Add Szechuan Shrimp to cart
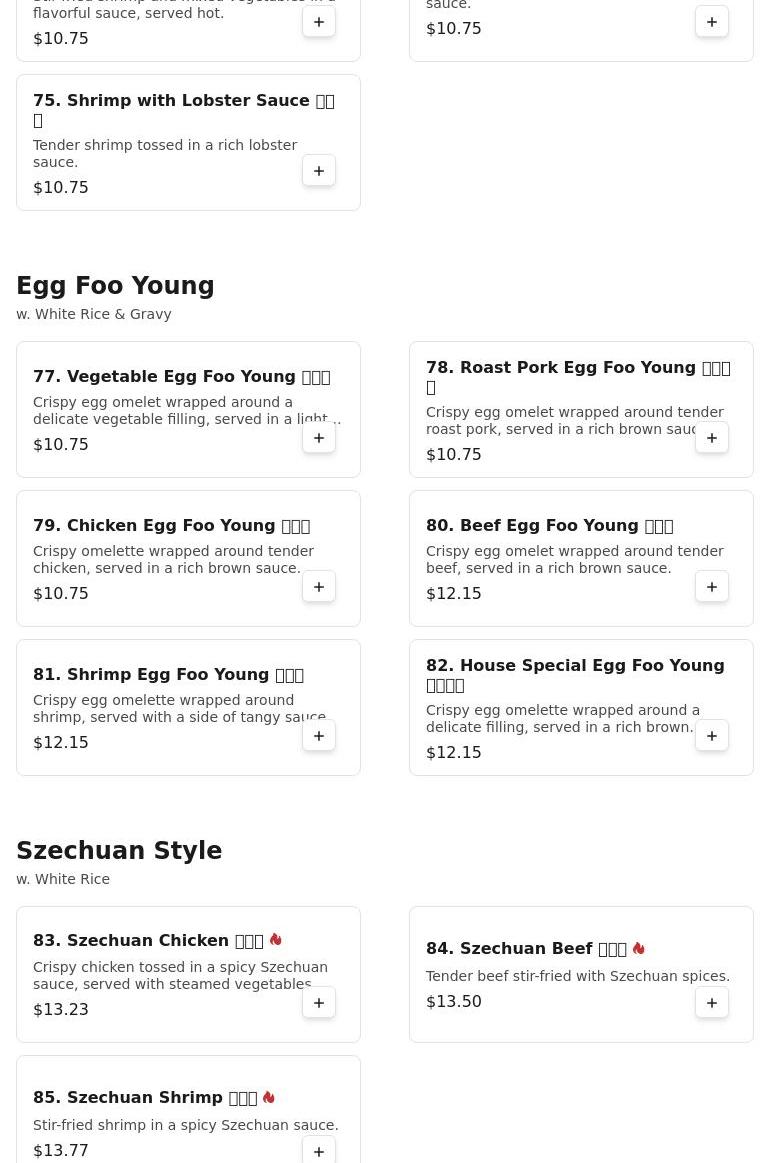The width and height of the screenshot is (770, 1163). [319, 1151]
